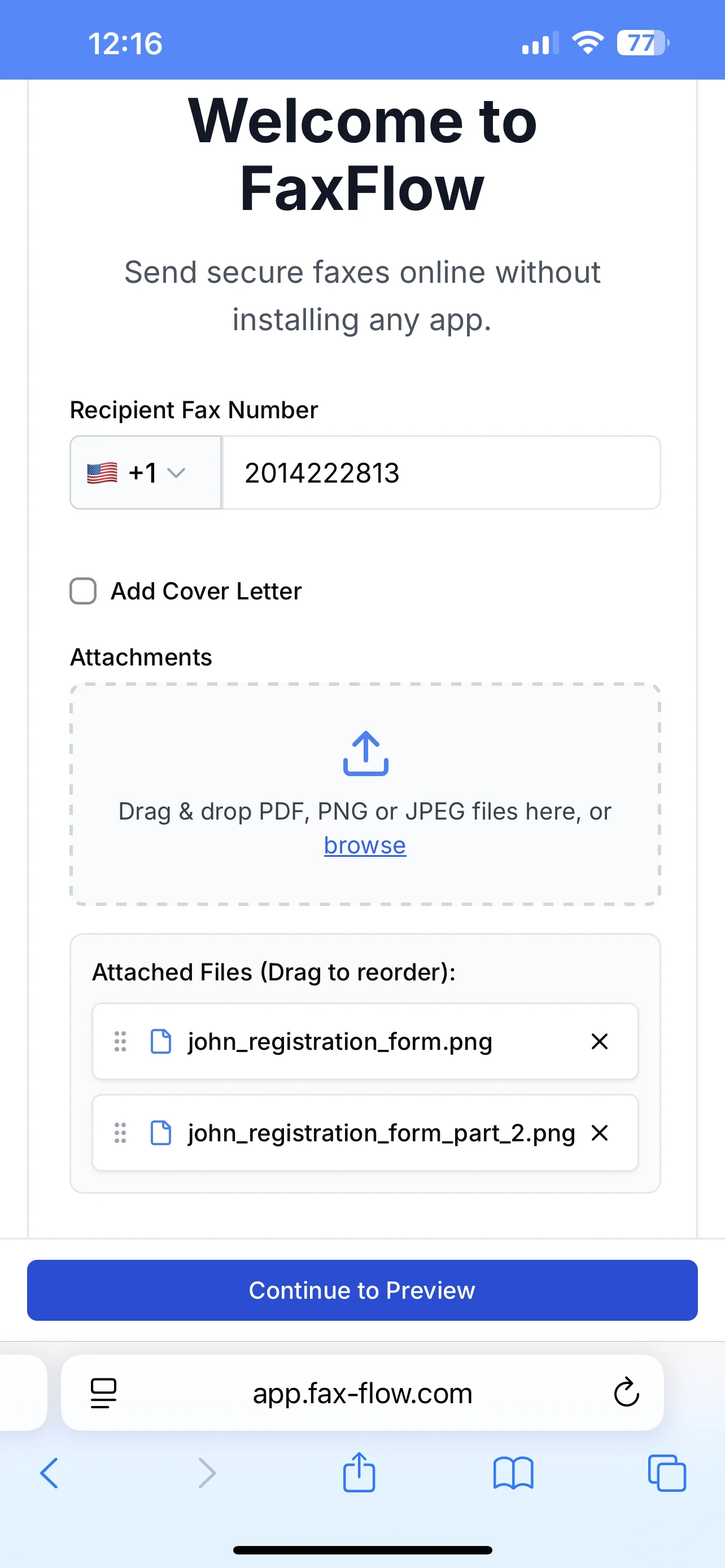Screen dimensions: 725x1568
Task: Grab the drag handle for john_registration_form_part_2.png
Action: pyautogui.click(x=119, y=1133)
